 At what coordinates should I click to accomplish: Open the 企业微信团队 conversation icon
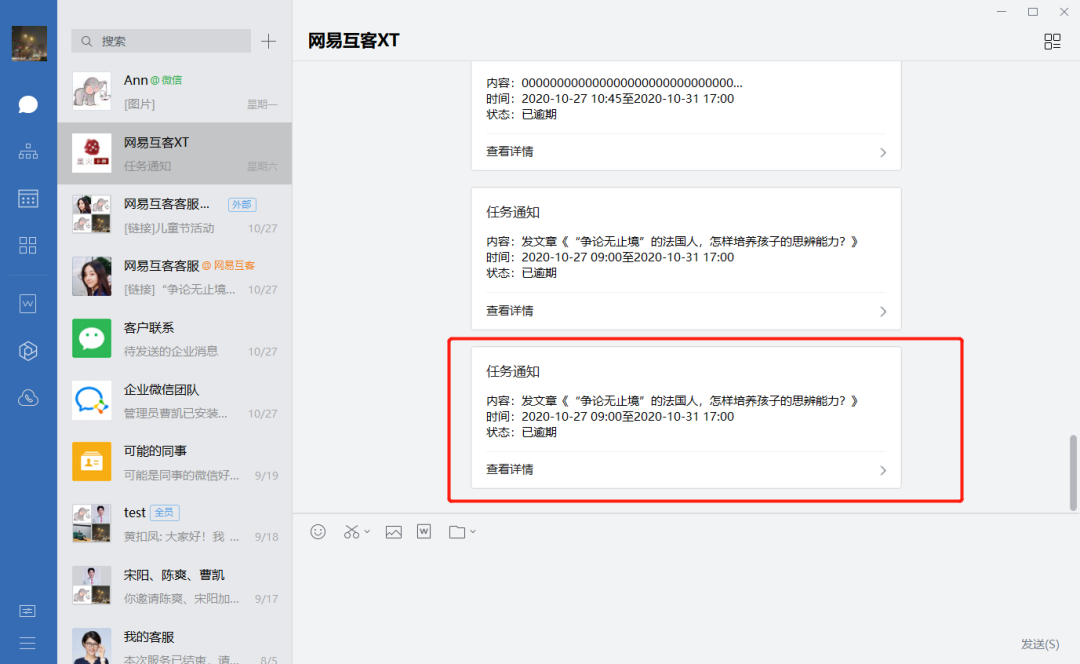pyautogui.click(x=92, y=400)
